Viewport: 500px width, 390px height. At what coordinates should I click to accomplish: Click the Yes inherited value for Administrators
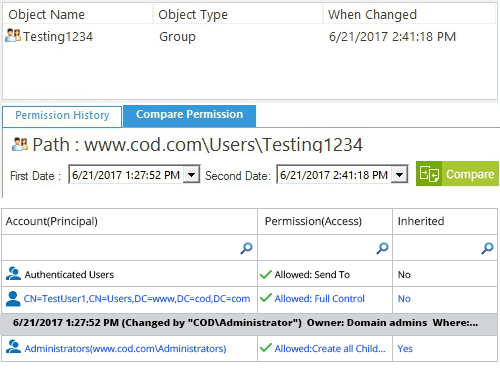click(x=405, y=349)
